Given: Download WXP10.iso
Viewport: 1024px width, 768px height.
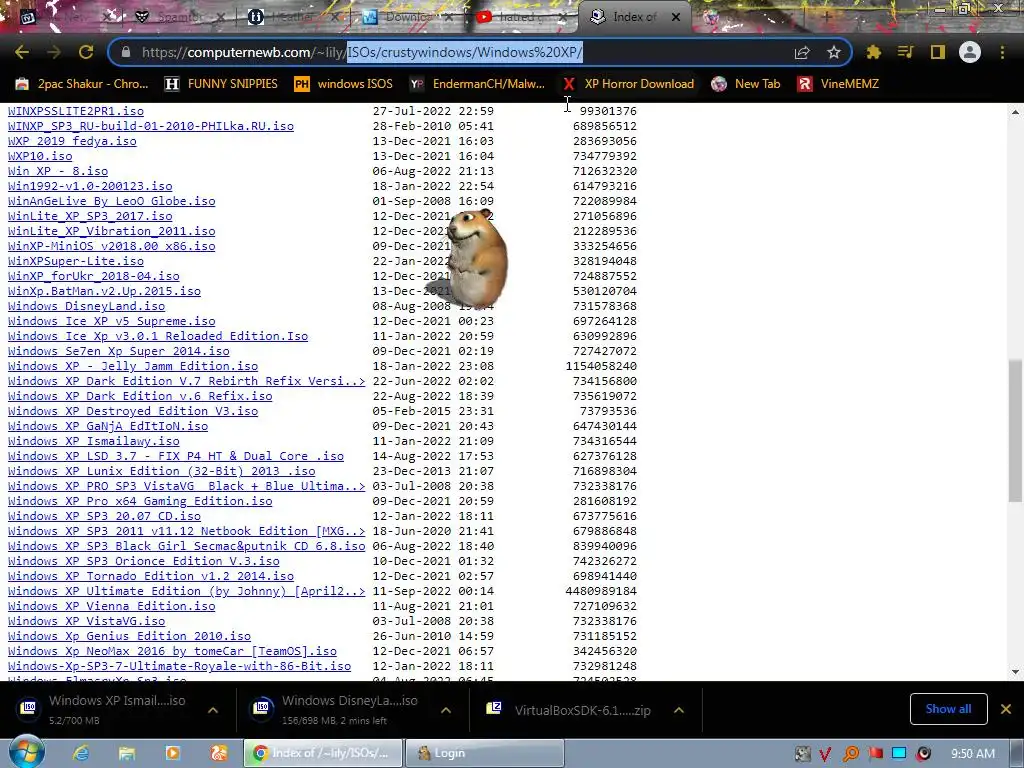Looking at the screenshot, I should pos(40,156).
